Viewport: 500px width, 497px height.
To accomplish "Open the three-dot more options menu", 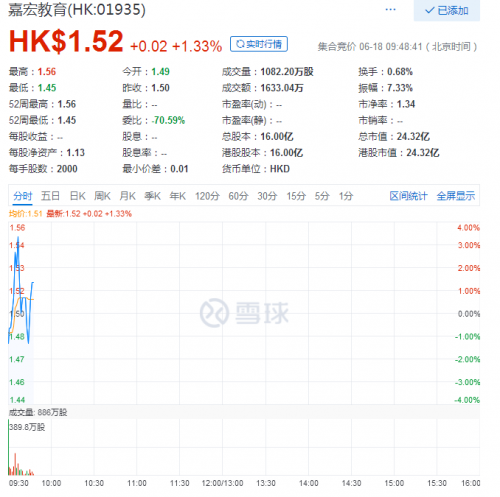I will click(x=390, y=10).
